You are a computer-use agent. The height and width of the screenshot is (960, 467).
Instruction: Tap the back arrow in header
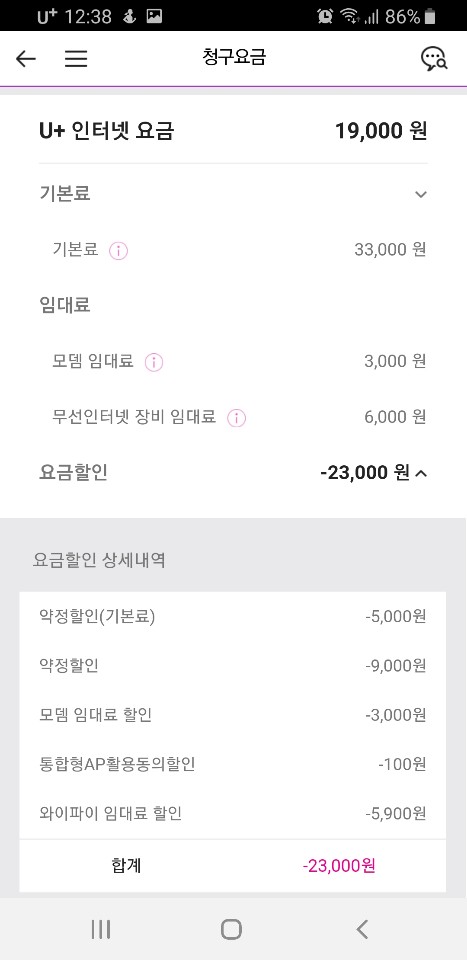26,59
